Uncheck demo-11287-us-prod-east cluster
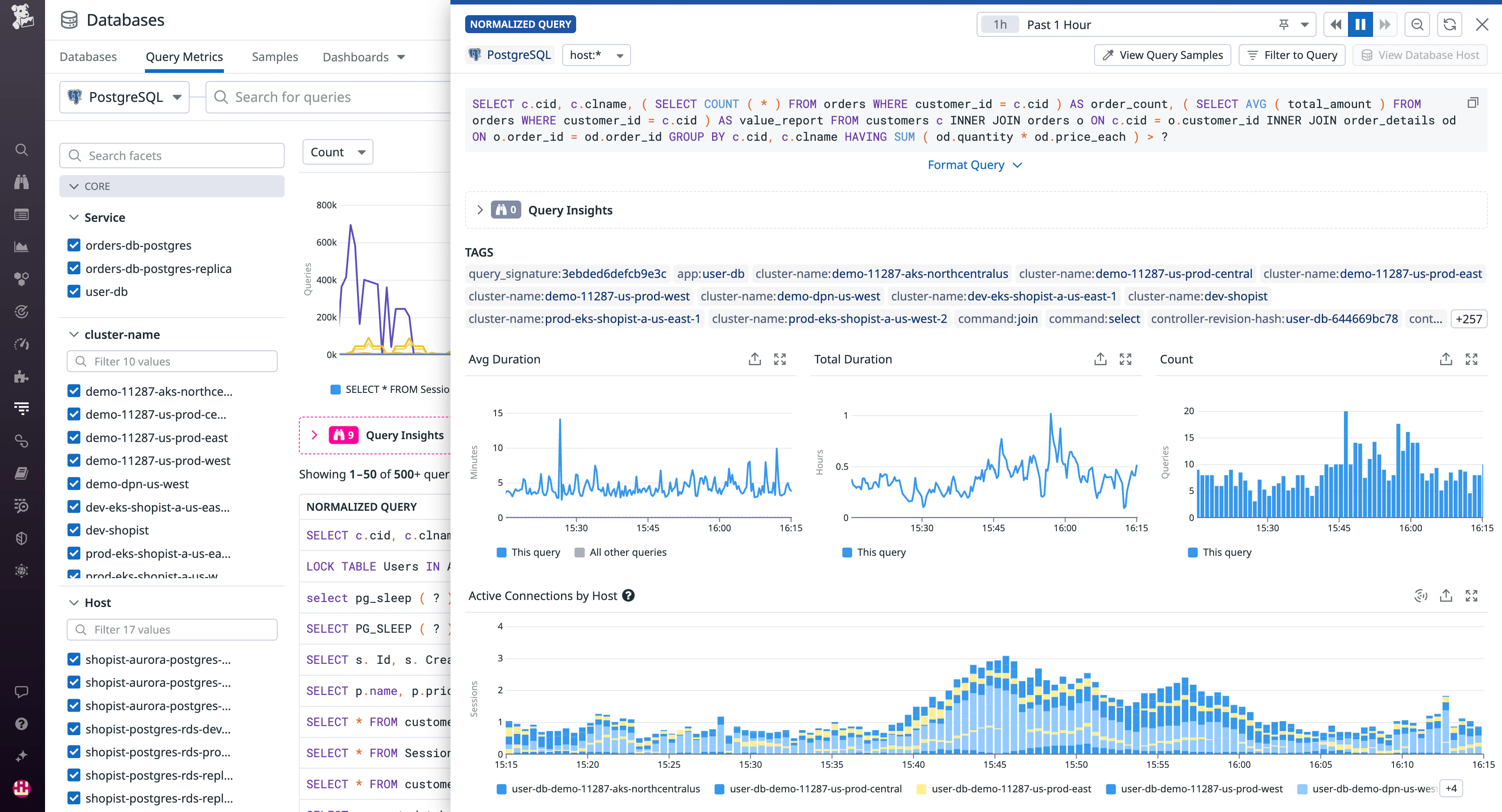 click(x=74, y=437)
